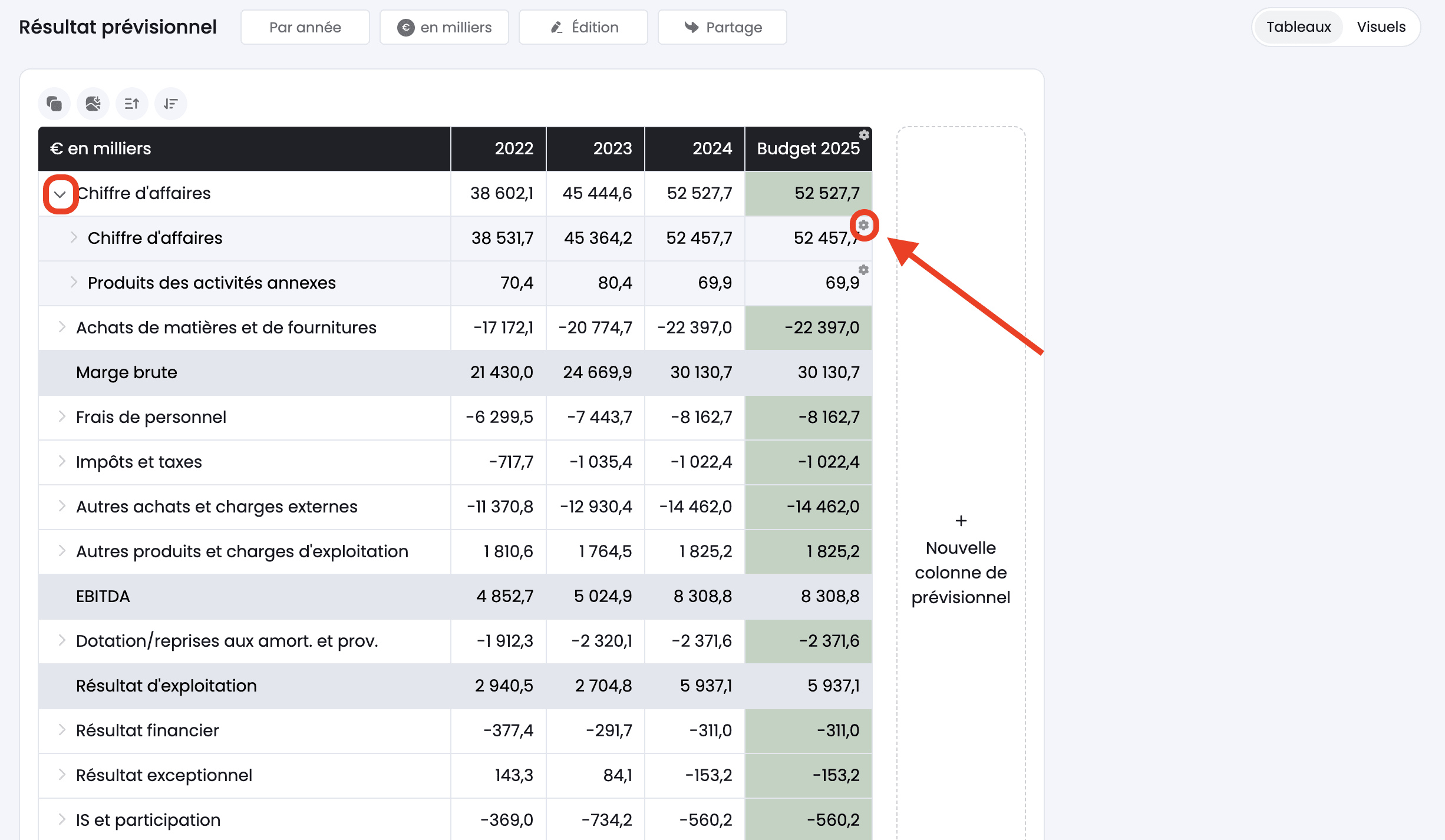Click Budget 2025 cell 1 825,2
This screenshot has width=1445, height=840.
[809, 551]
